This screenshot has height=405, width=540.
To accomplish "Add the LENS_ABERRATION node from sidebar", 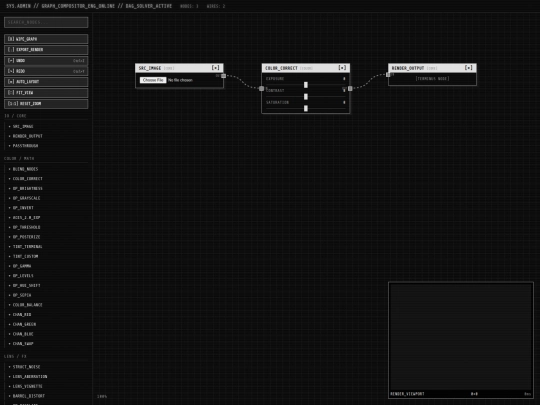I will click(x=46, y=376).
